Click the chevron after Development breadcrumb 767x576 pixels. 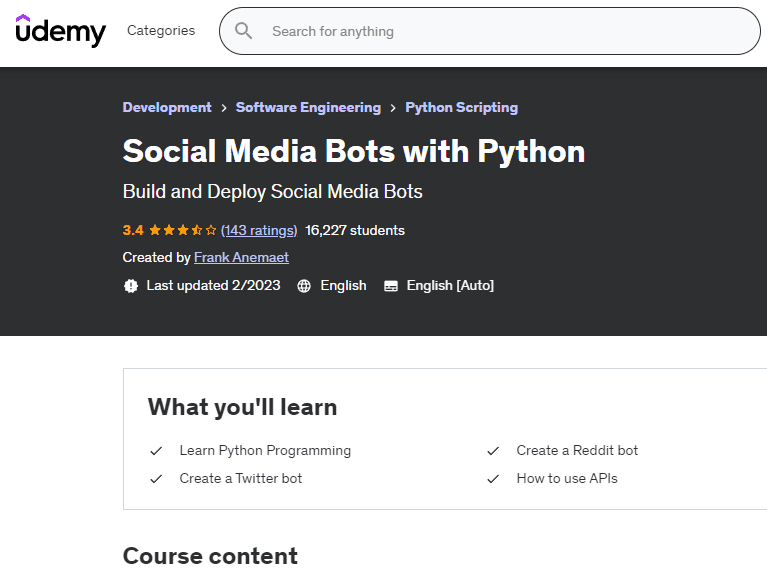pos(224,108)
